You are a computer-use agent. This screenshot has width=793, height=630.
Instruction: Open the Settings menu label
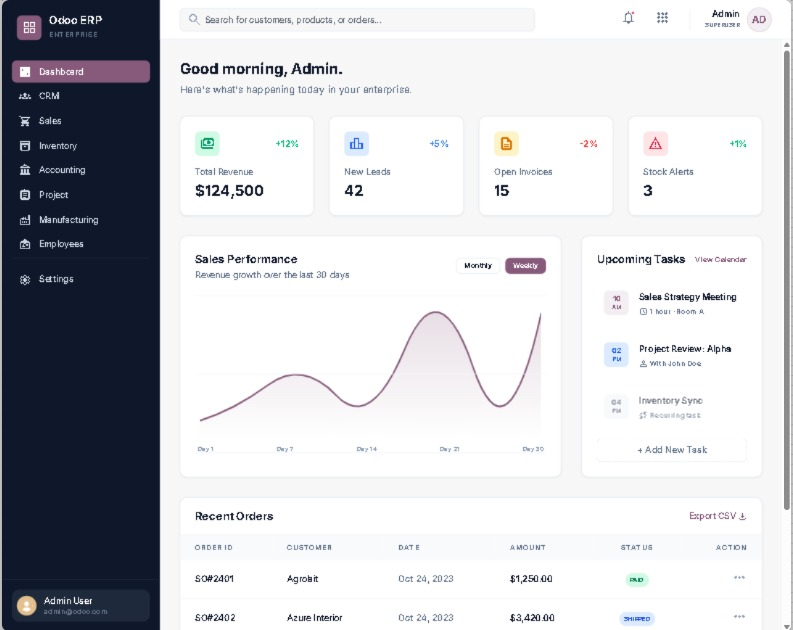coord(56,279)
